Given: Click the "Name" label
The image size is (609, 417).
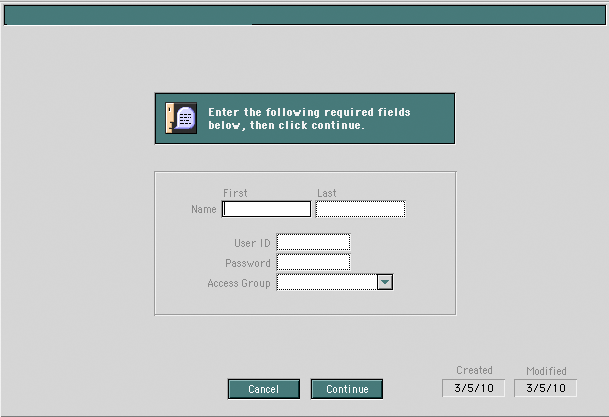Looking at the screenshot, I should click(x=204, y=209).
